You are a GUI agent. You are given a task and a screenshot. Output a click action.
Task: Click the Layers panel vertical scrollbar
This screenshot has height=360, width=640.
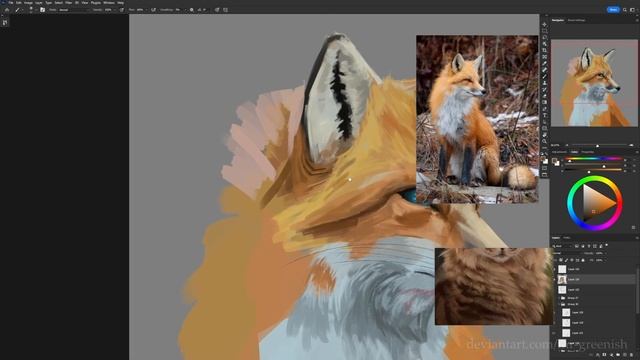coord(638,291)
